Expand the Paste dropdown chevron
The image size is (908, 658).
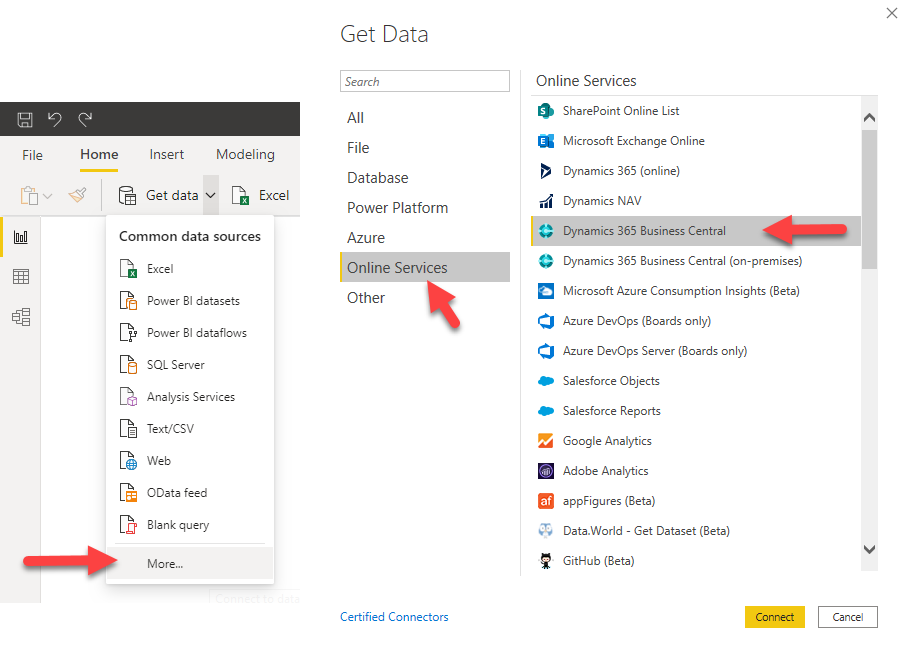click(x=47, y=196)
